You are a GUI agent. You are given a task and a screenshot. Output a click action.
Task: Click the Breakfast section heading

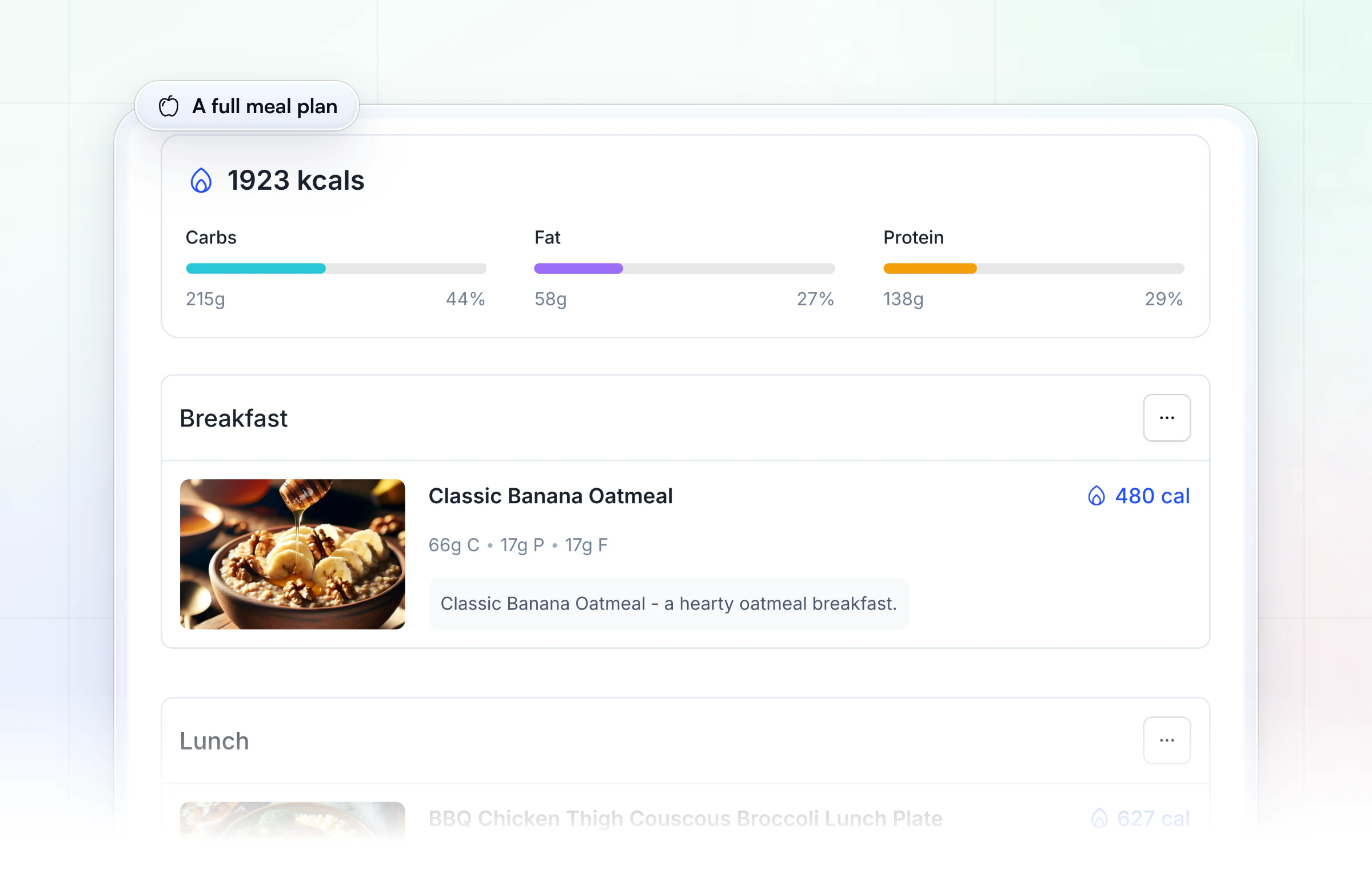click(x=233, y=418)
